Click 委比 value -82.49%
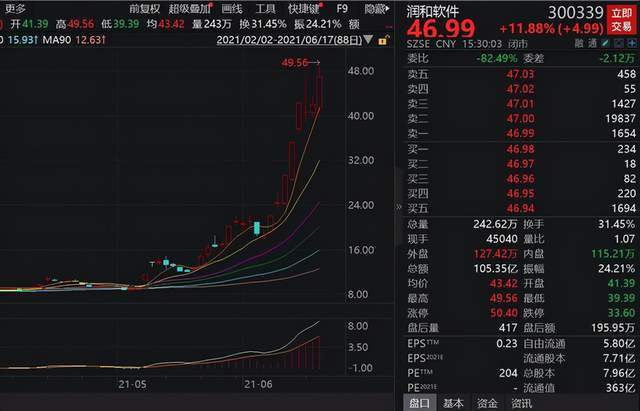 [x=496, y=59]
